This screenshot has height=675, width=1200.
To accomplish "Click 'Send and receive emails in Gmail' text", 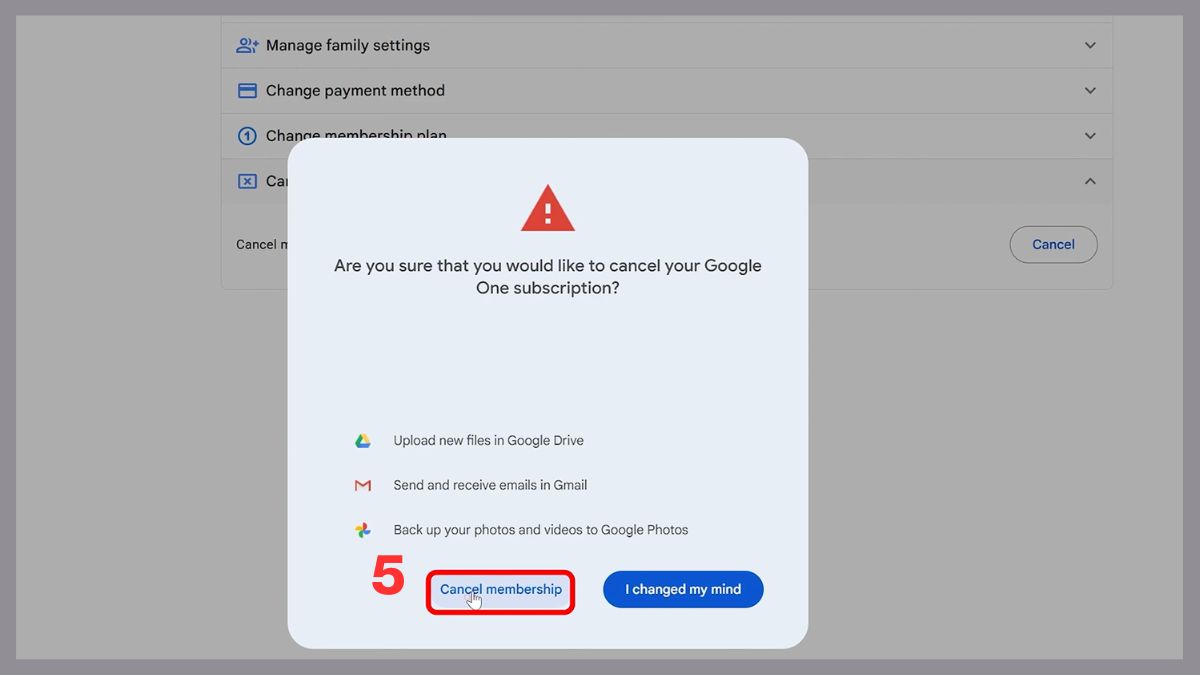I will (490, 485).
